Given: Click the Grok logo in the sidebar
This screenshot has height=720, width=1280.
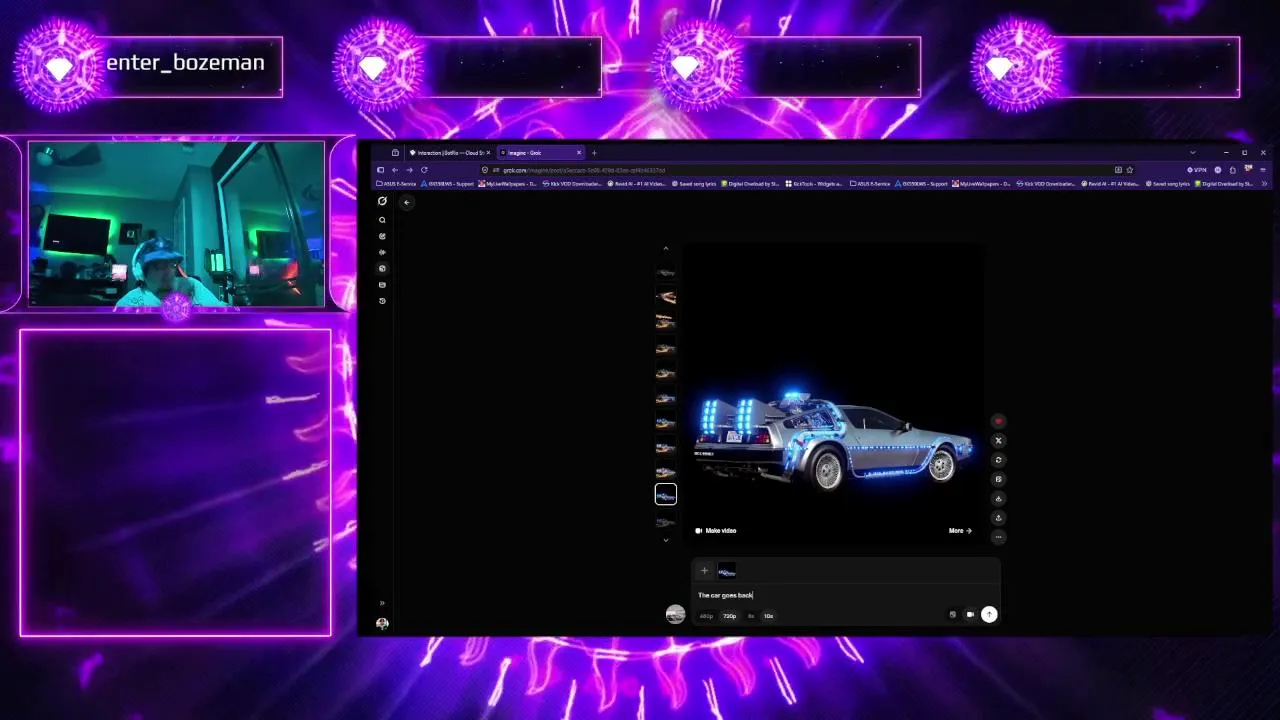Looking at the screenshot, I should (382, 201).
